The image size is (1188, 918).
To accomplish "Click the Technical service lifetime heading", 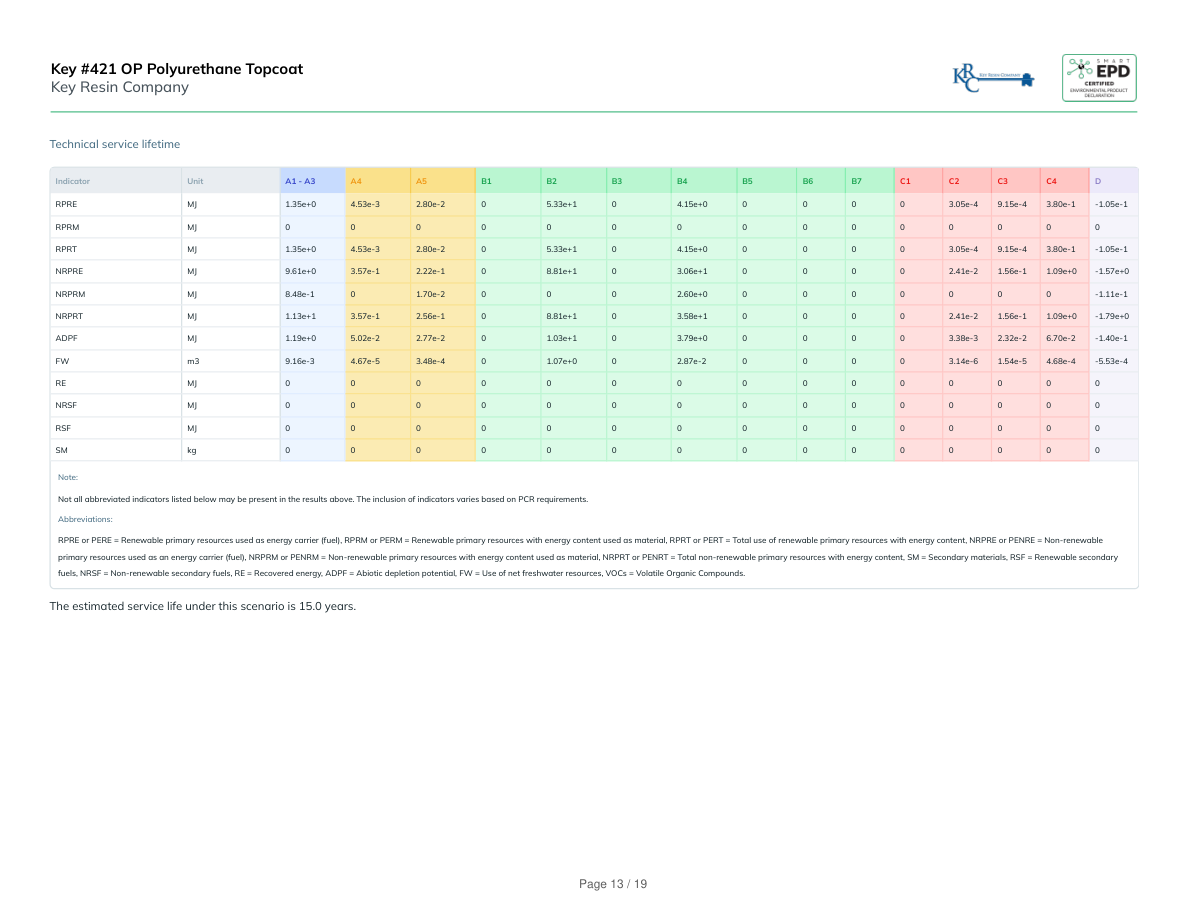I will click(115, 144).
